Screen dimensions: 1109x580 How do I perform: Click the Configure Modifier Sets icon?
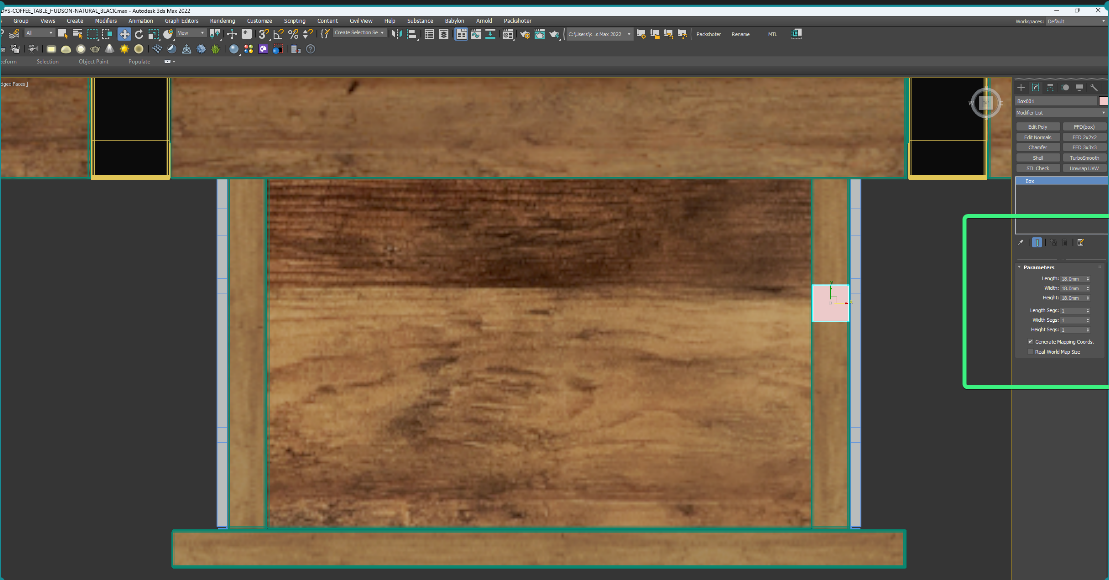coord(1081,242)
